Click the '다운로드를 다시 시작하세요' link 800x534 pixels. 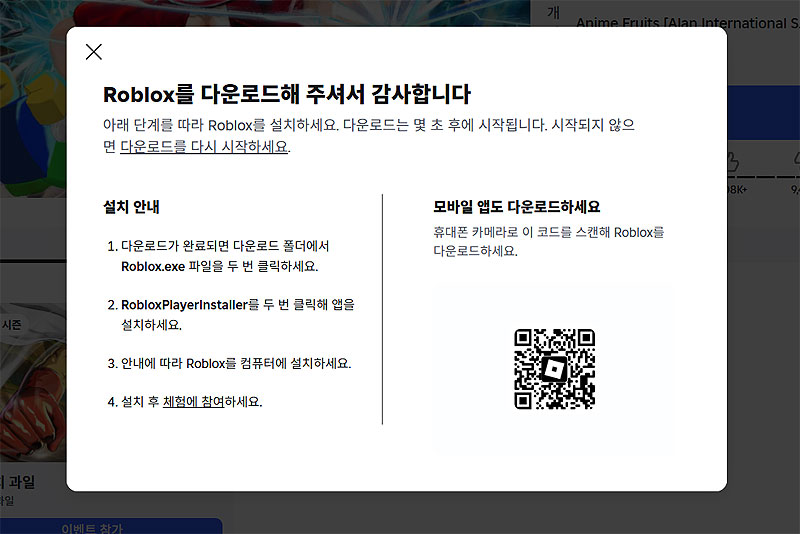pyautogui.click(x=204, y=146)
